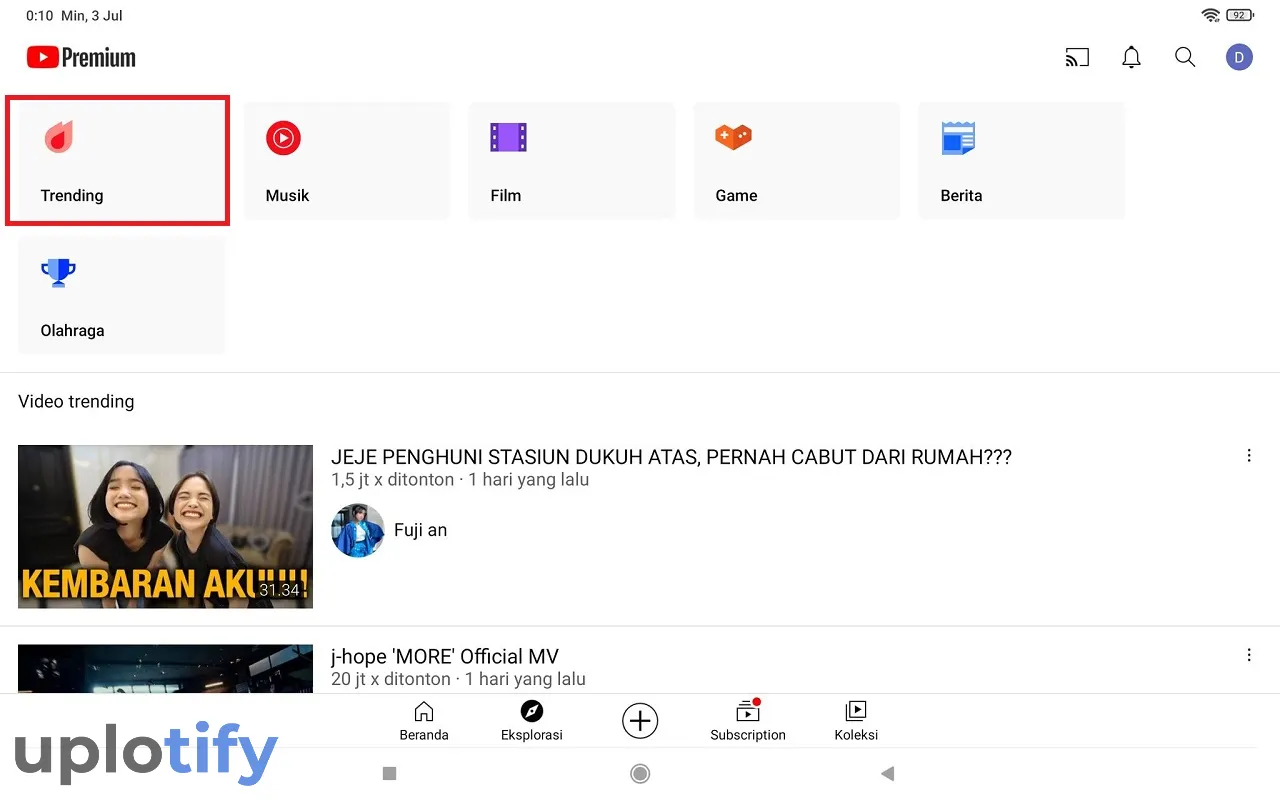The height and width of the screenshot is (800, 1280).
Task: Tap the "Video trending" heading
Action: [76, 401]
